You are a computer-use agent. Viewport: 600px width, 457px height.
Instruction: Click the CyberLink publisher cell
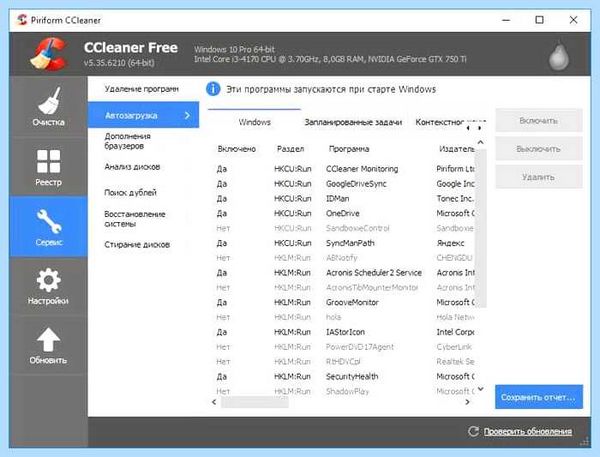pos(454,347)
